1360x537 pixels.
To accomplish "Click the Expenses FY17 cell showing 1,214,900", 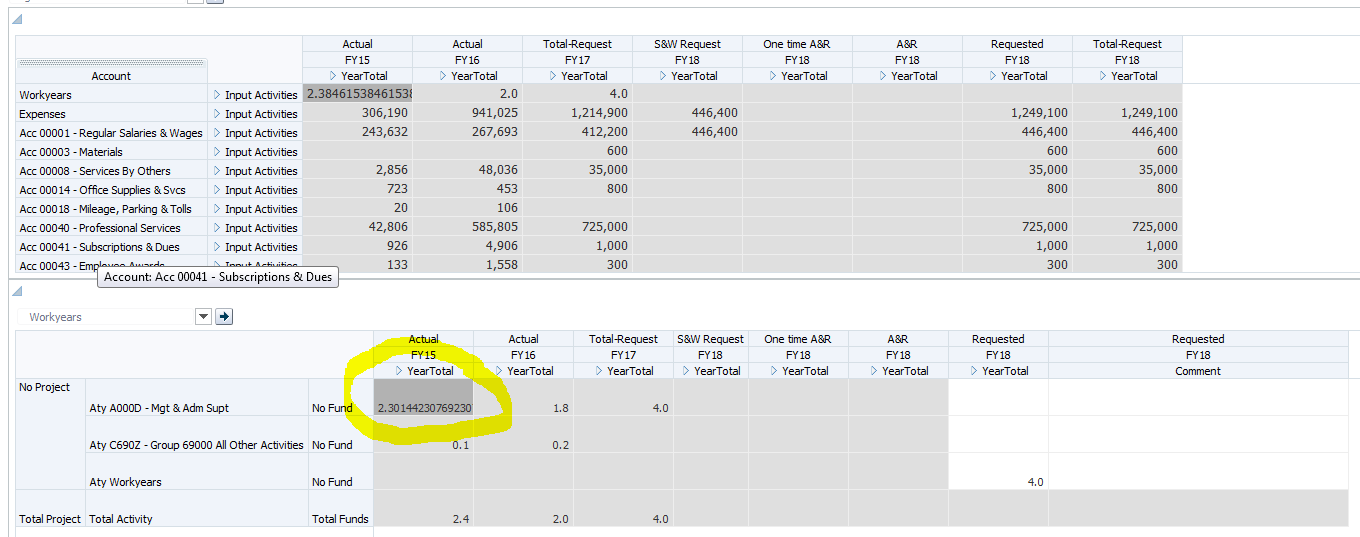I will [578, 114].
